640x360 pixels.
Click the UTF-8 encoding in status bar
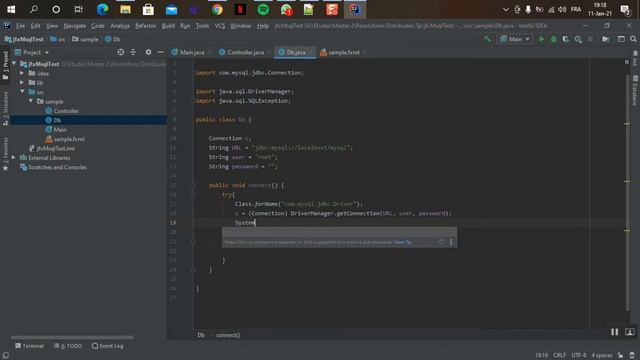tap(579, 355)
